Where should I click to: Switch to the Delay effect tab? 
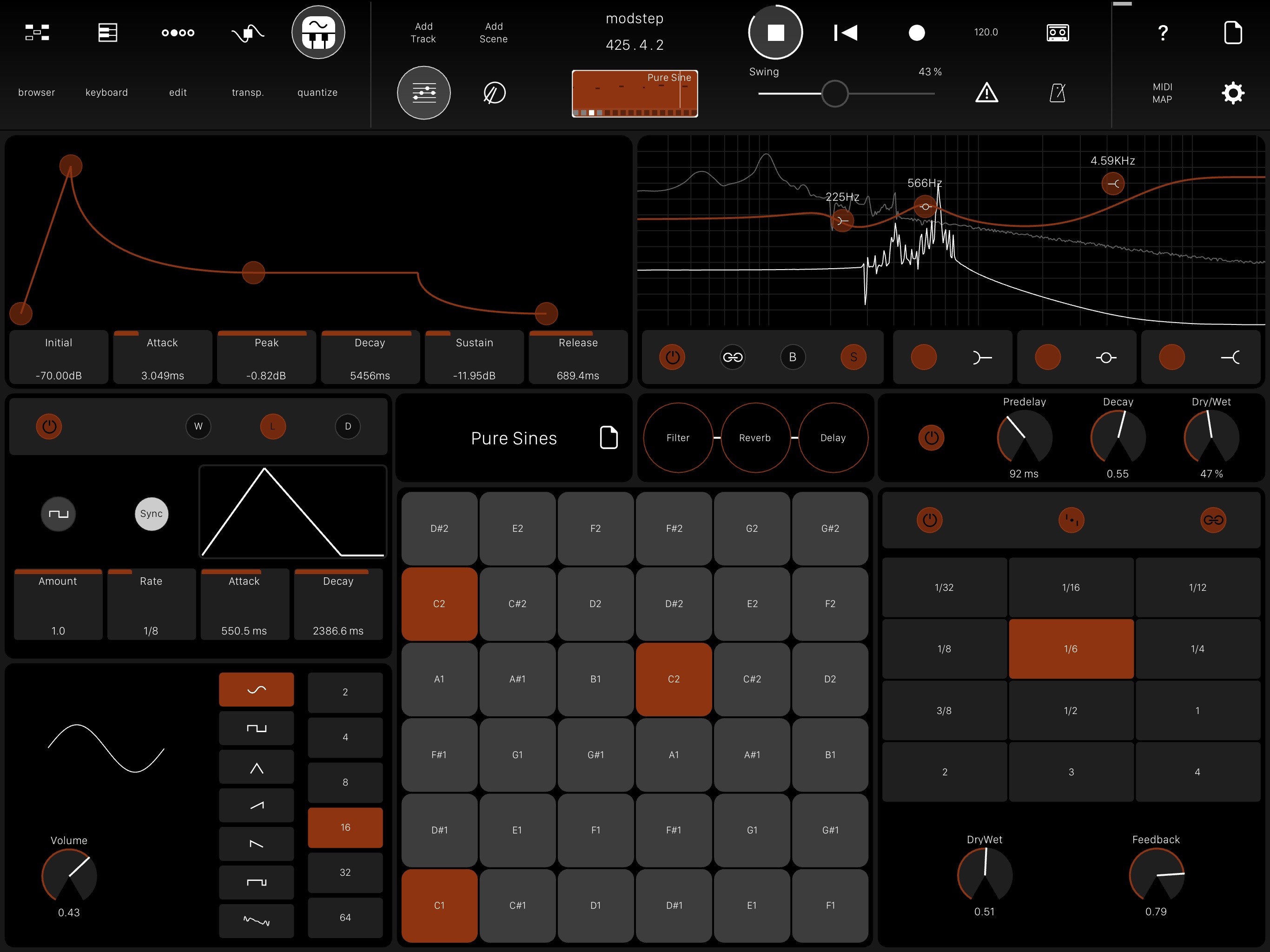pyautogui.click(x=833, y=437)
